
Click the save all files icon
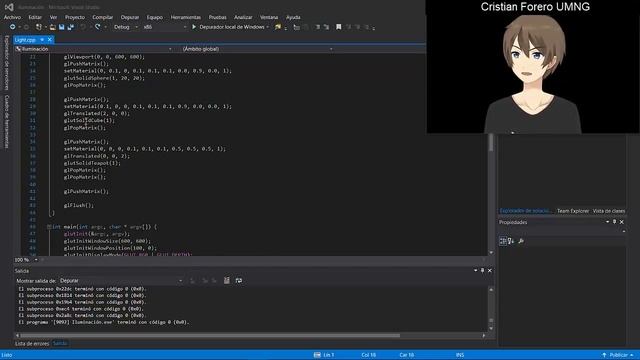(x=71, y=27)
